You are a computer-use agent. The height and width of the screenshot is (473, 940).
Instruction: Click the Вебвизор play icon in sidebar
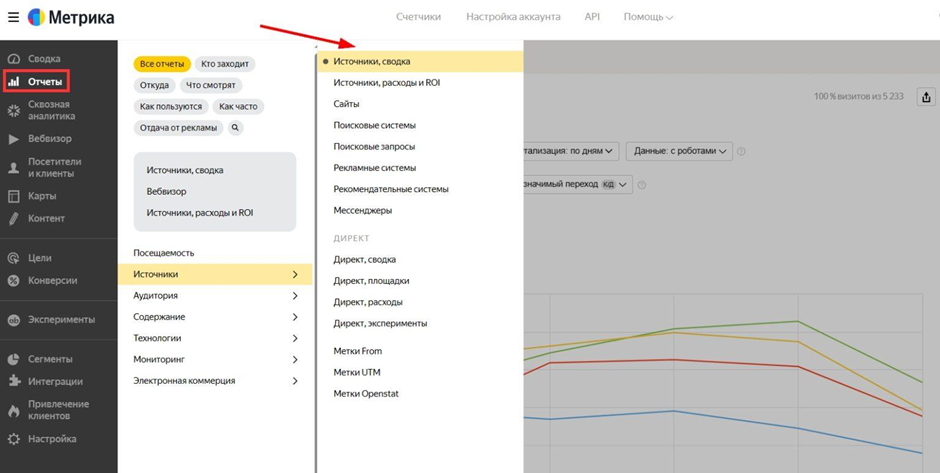(x=14, y=139)
